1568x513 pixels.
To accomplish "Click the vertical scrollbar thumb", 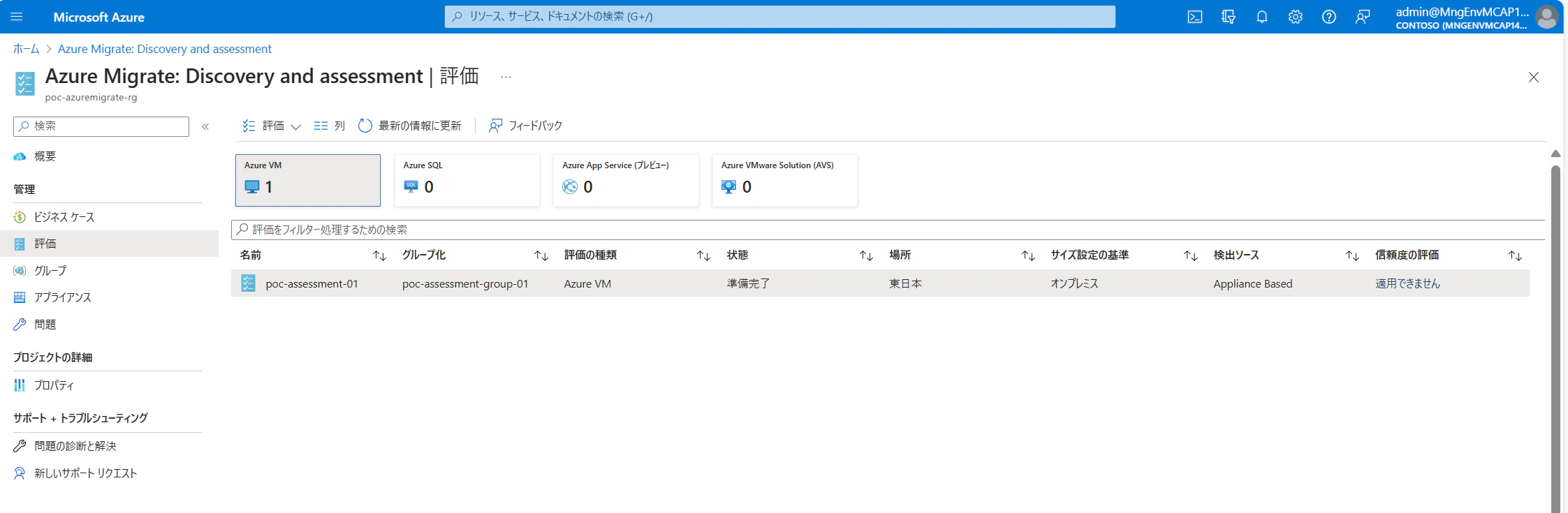I will coord(1555,339).
